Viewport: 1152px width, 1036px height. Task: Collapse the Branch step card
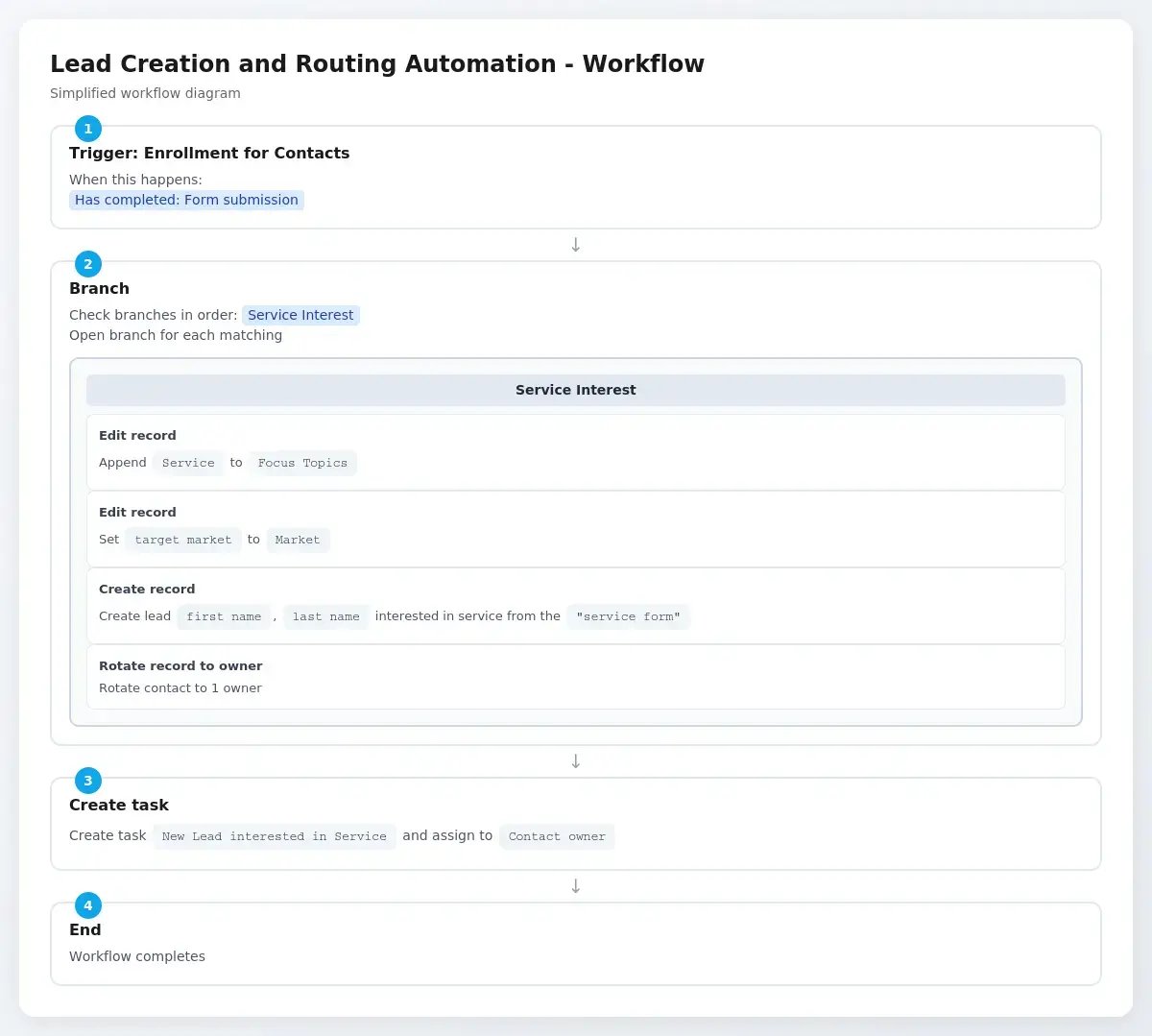coord(99,288)
